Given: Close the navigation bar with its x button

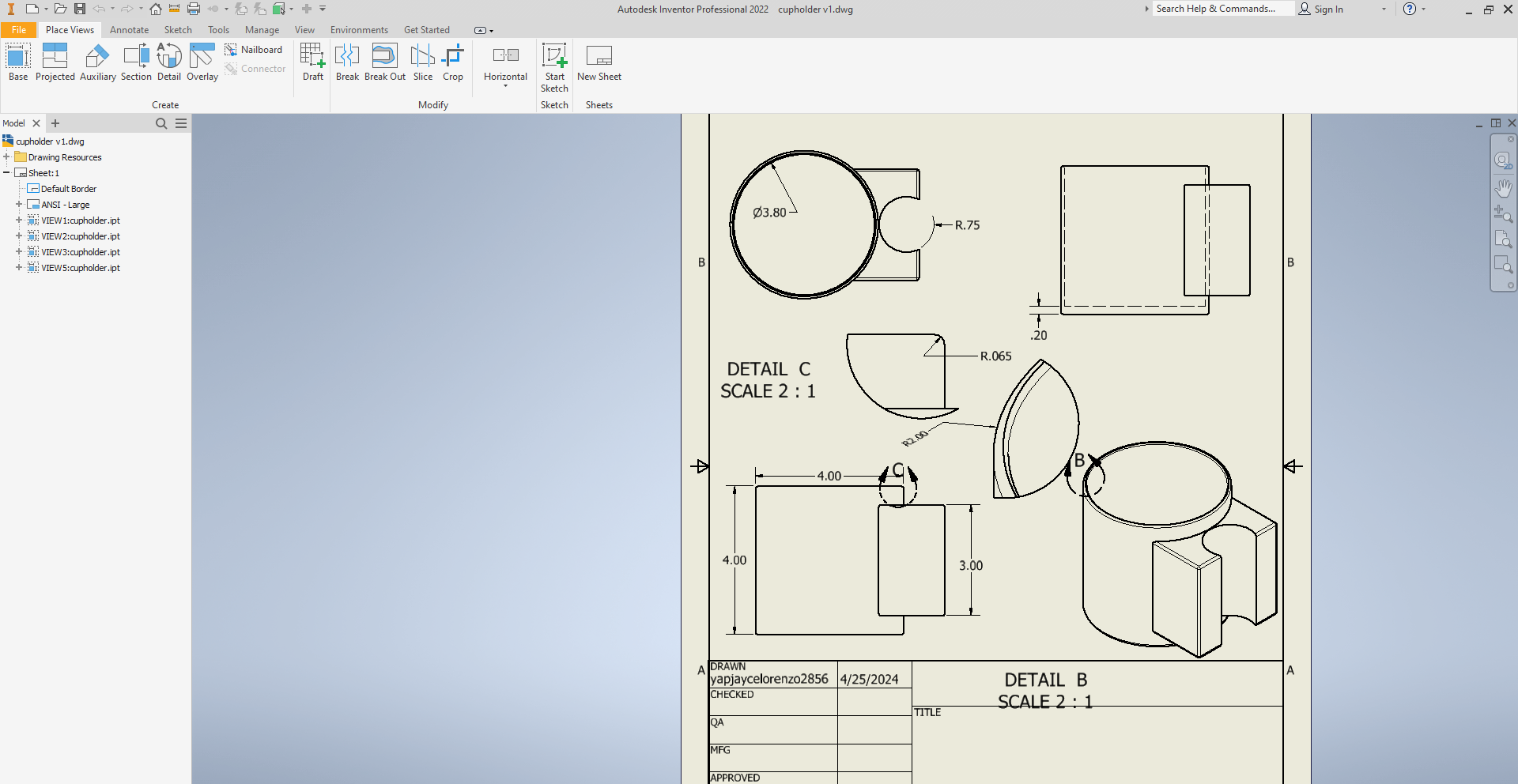Looking at the screenshot, I should [1511, 139].
